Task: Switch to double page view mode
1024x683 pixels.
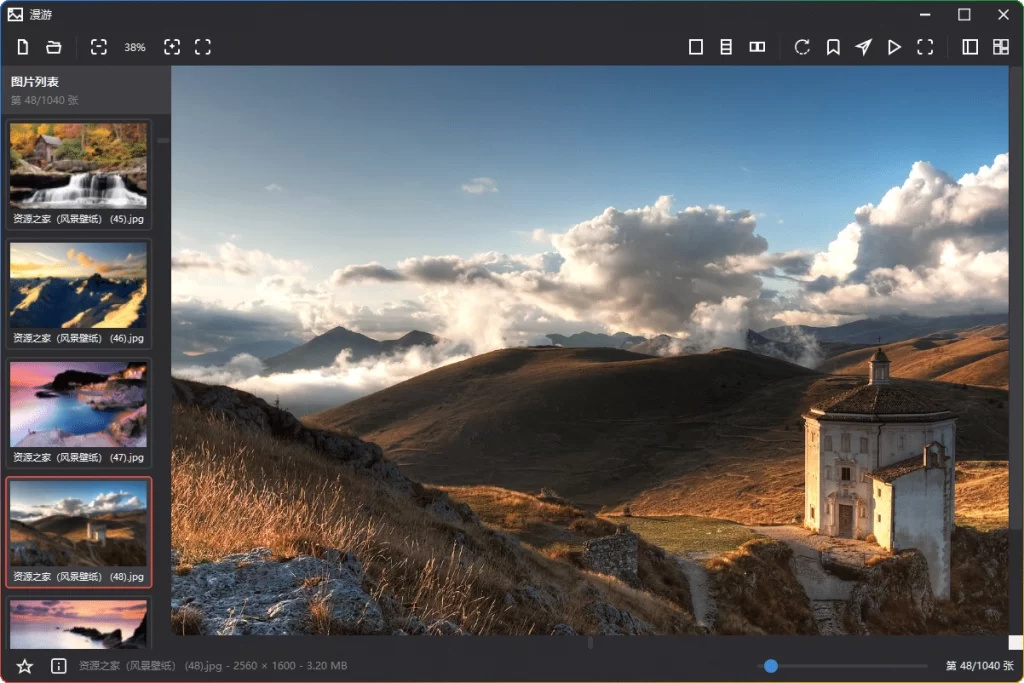Action: [758, 46]
